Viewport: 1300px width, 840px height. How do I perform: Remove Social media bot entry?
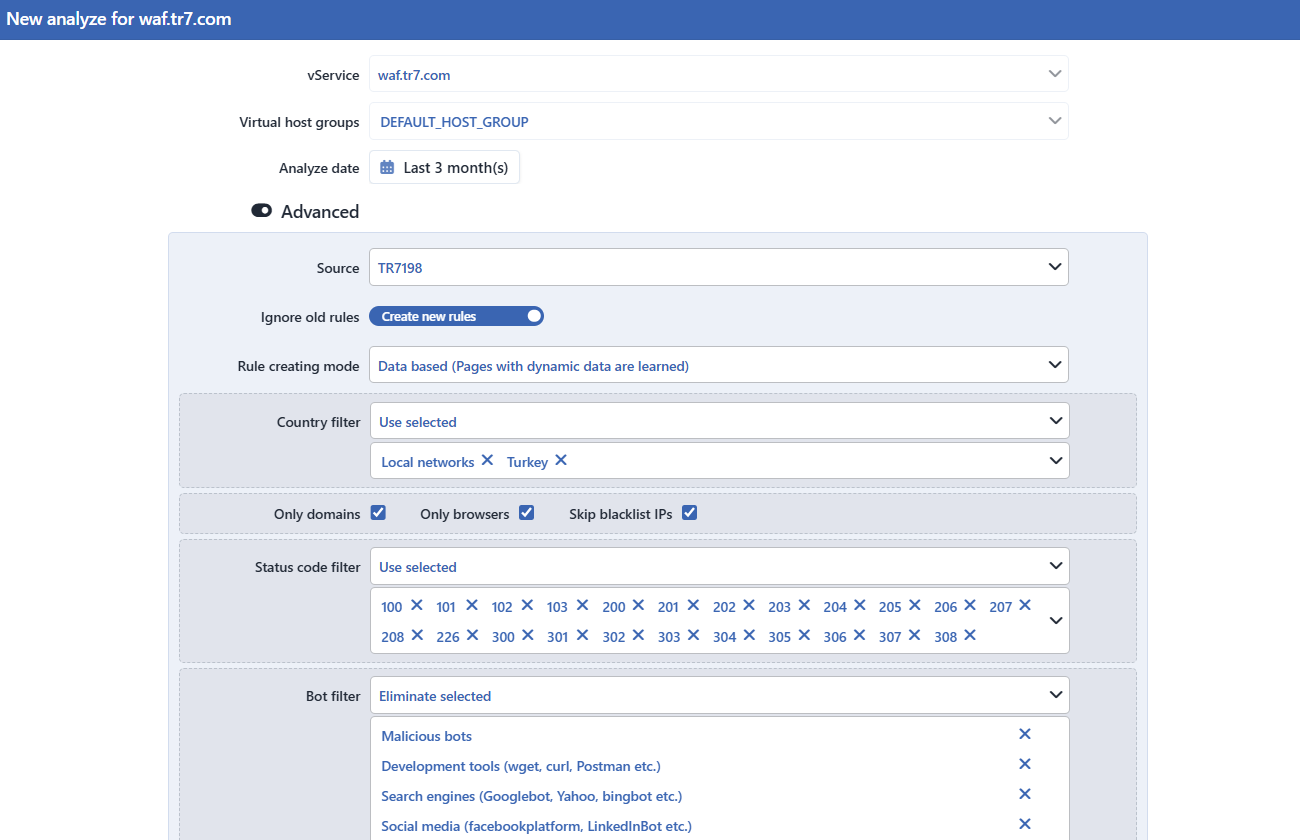click(1025, 824)
